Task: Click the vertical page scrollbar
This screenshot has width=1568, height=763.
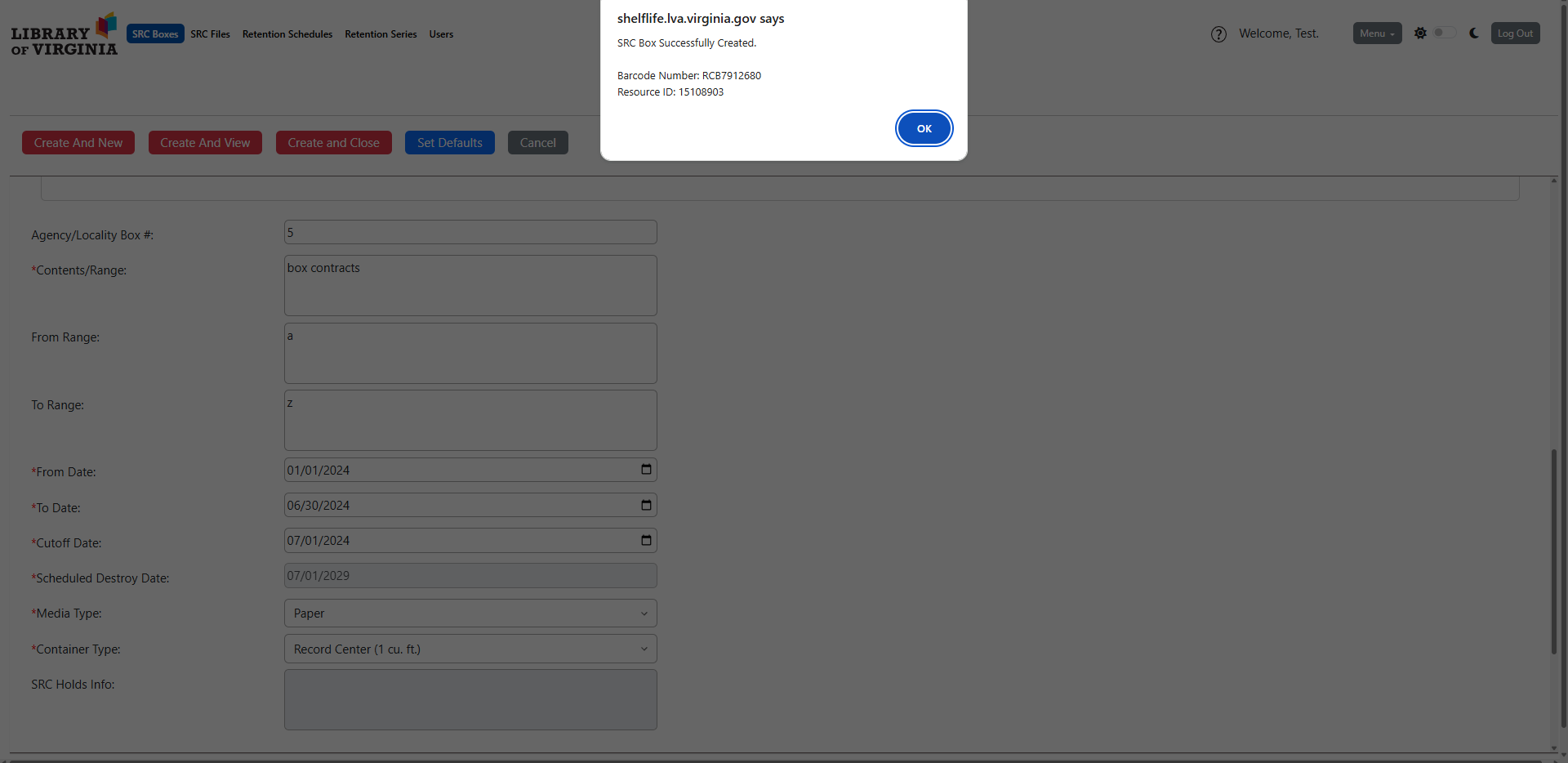Action: point(1553,551)
